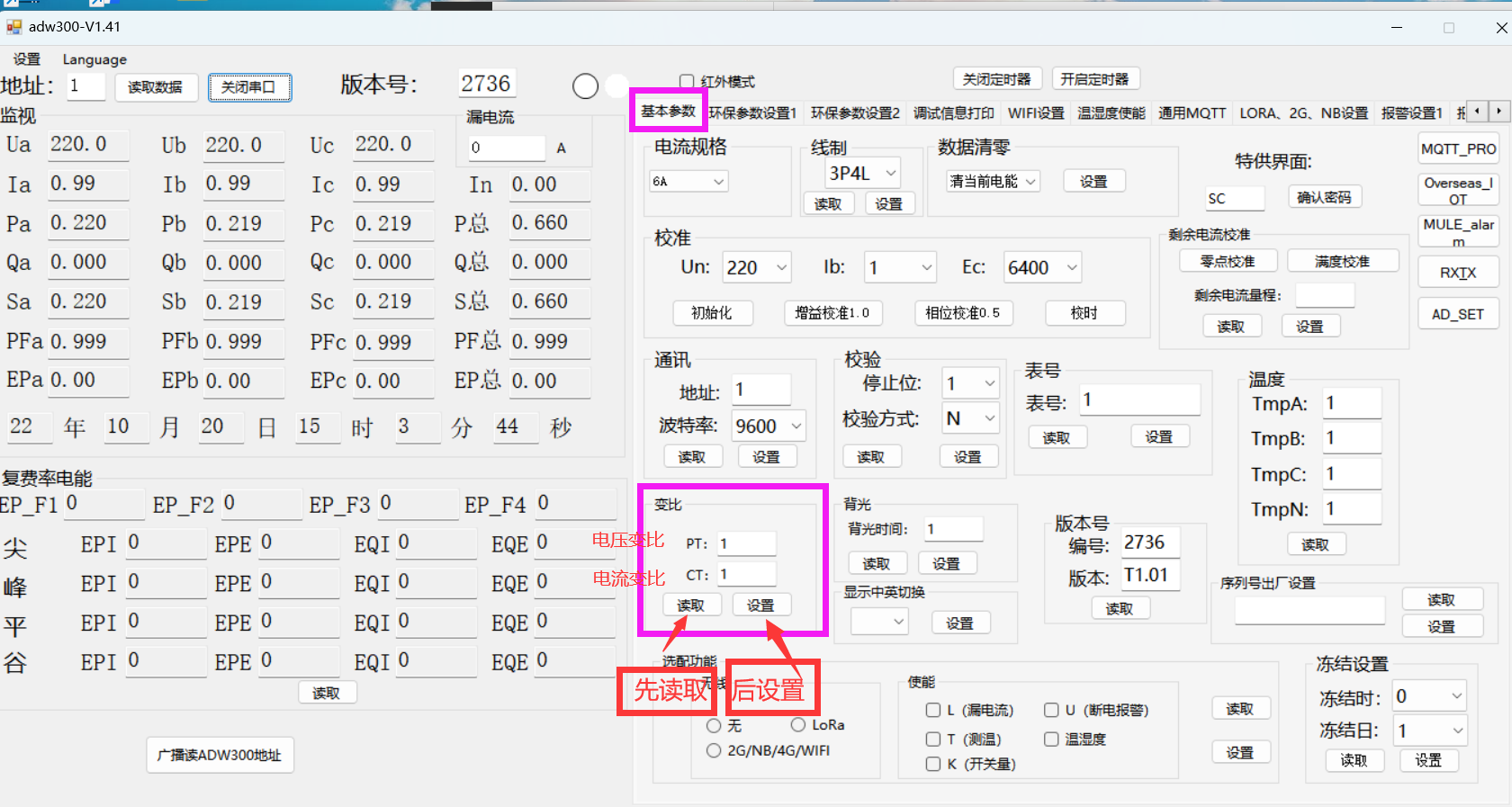
Task: Select the LoRa radio option
Action: coord(797,725)
